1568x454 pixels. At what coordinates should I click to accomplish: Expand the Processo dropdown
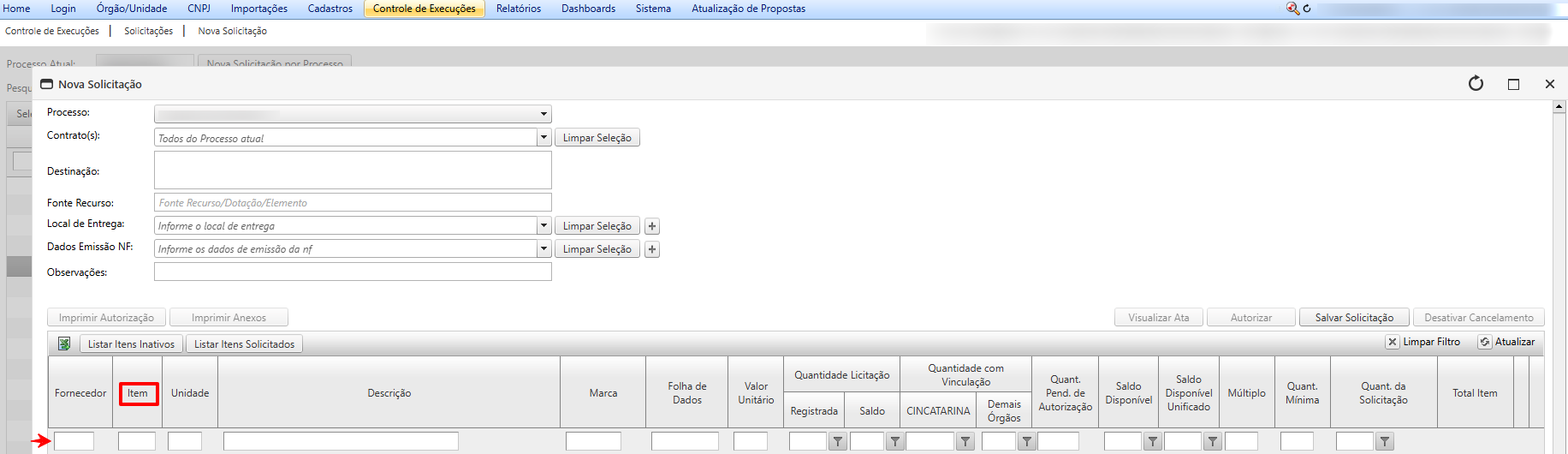coord(543,114)
